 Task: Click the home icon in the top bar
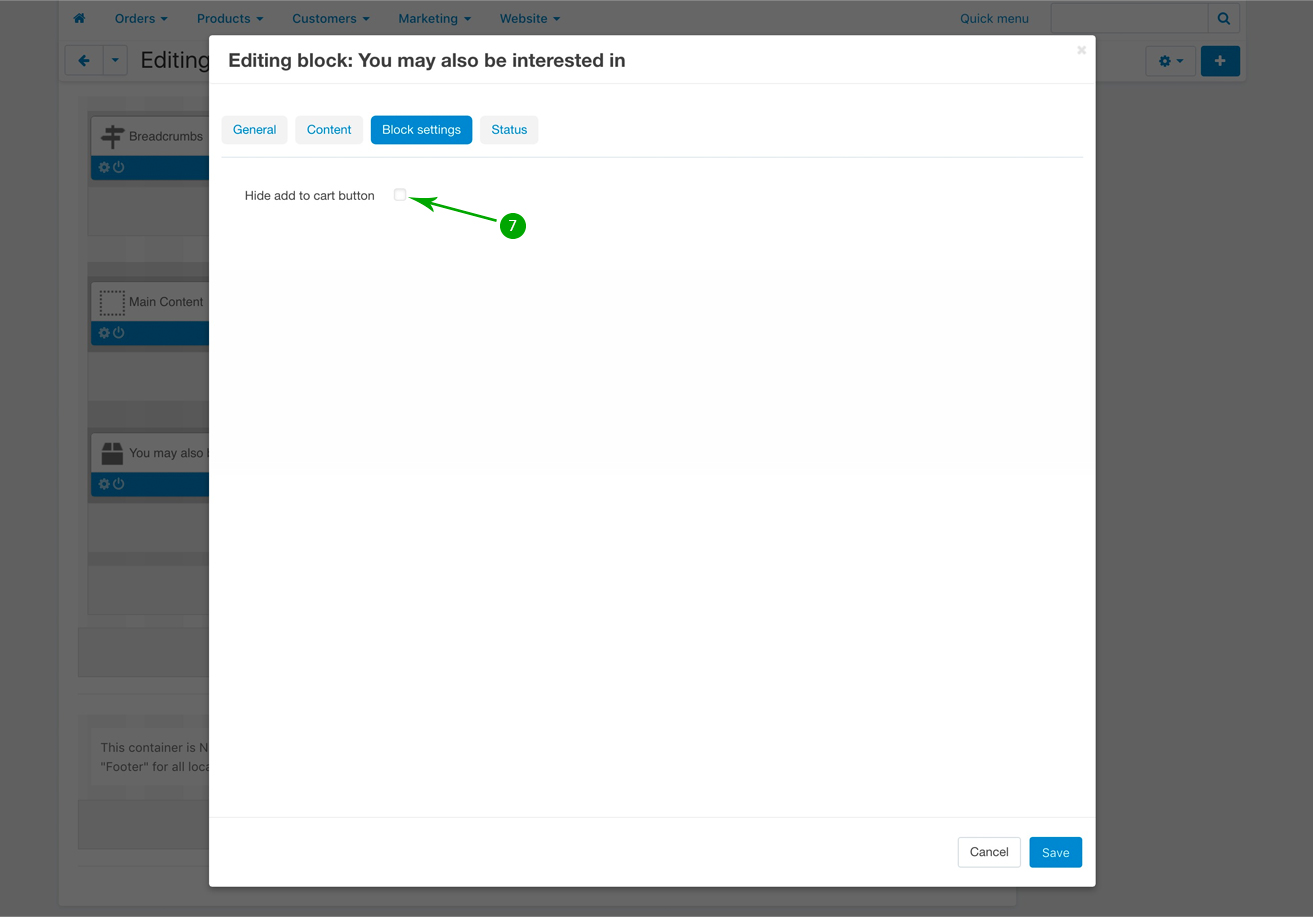(x=79, y=18)
